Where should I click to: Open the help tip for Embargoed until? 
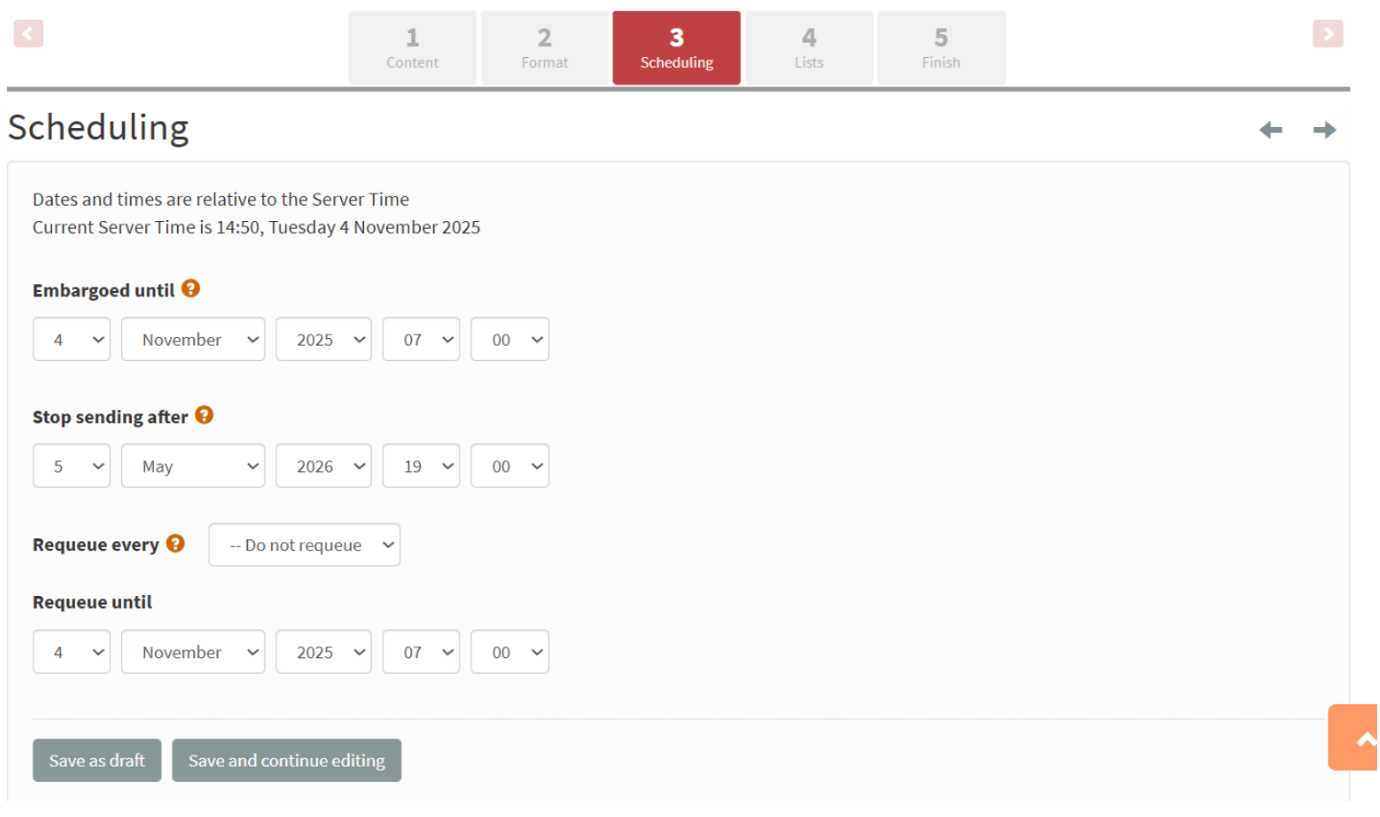(190, 288)
